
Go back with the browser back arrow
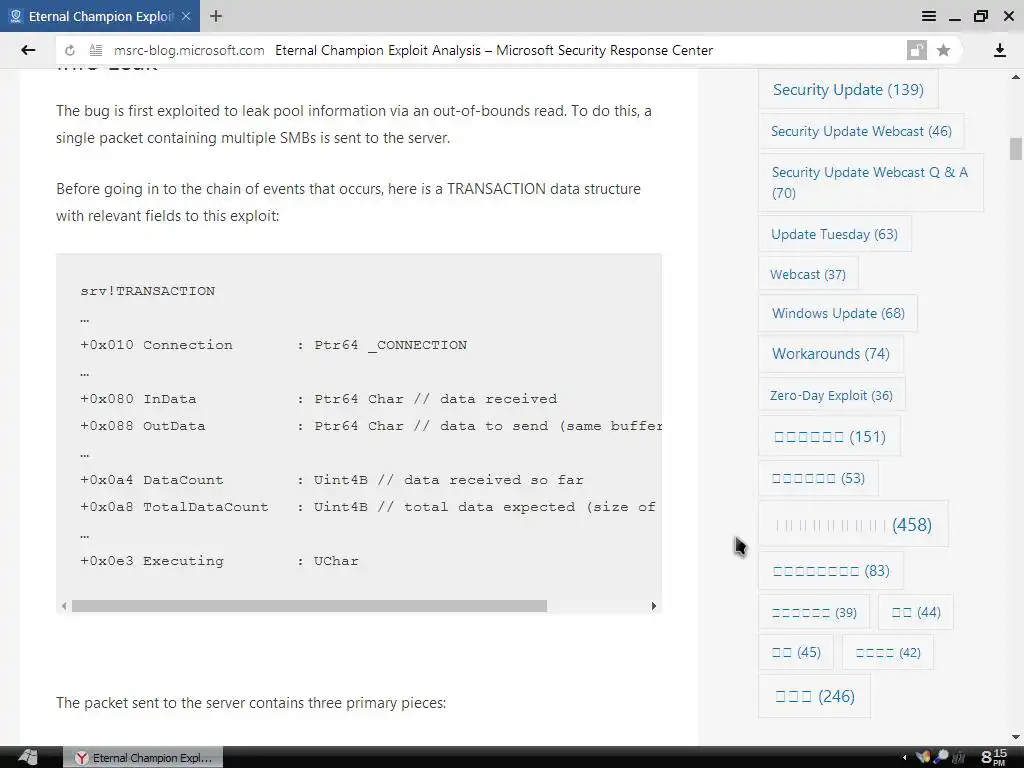pyautogui.click(x=28, y=50)
